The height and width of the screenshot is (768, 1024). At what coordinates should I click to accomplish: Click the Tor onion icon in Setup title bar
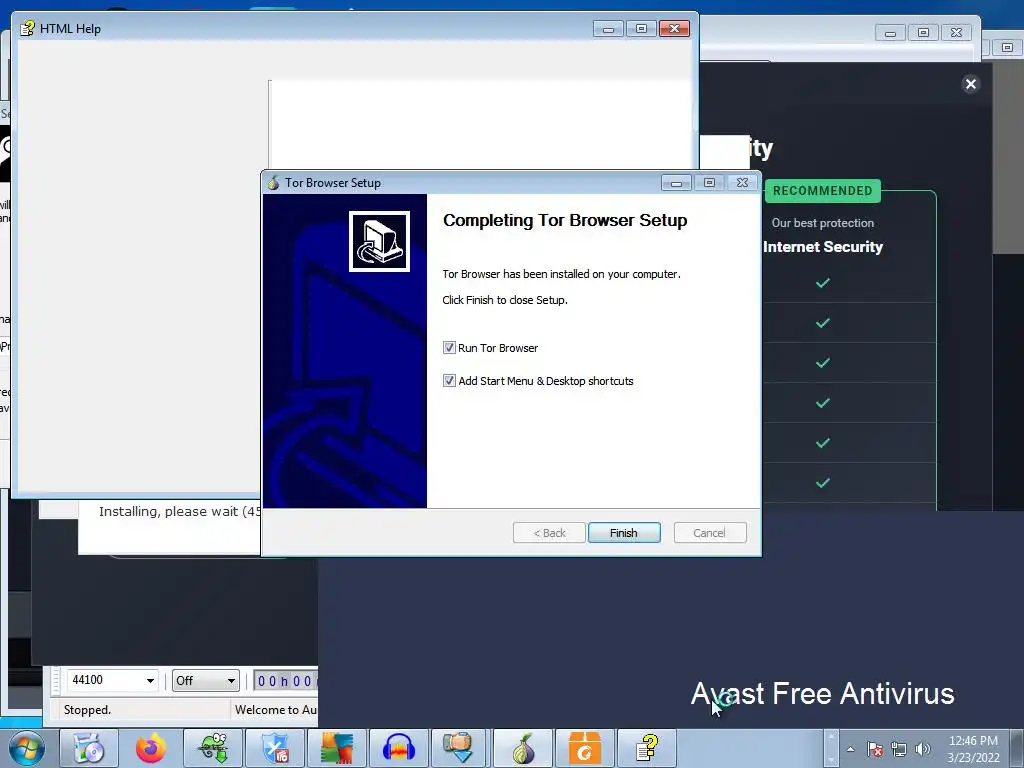point(273,183)
